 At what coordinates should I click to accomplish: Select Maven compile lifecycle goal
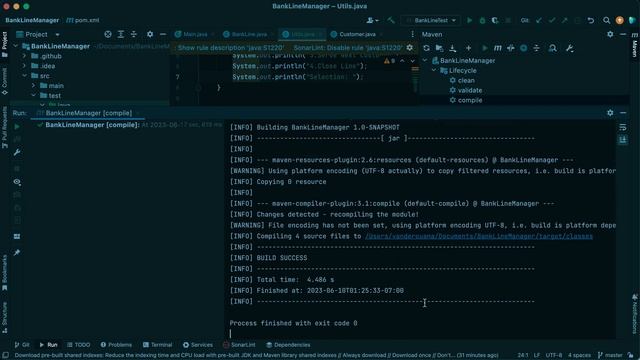tap(470, 100)
